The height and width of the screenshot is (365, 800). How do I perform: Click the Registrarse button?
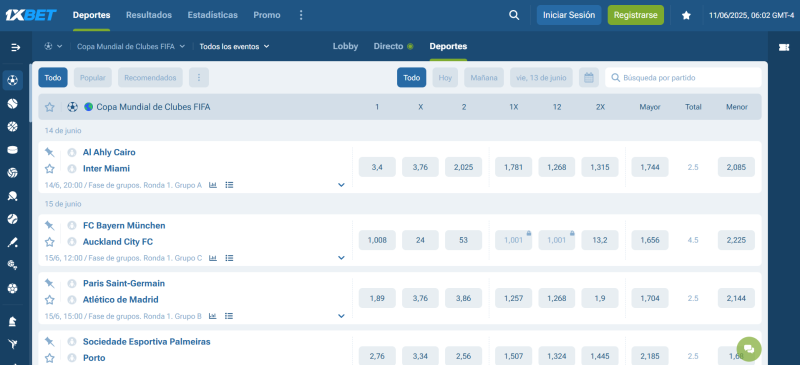(636, 15)
